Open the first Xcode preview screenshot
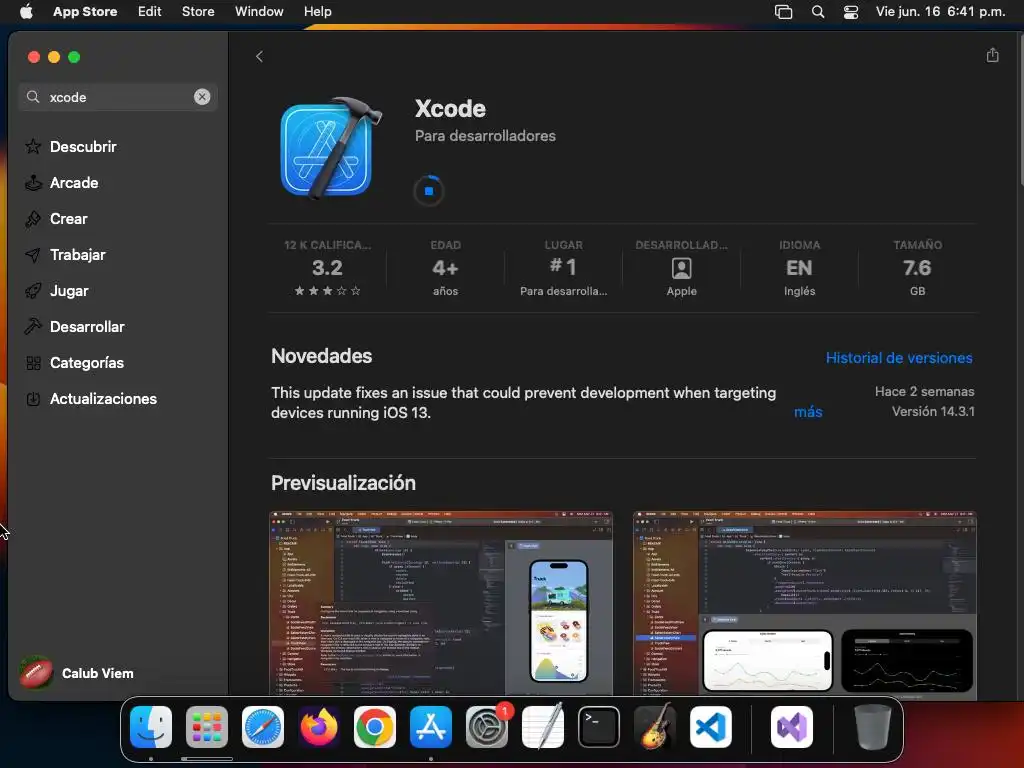1024x768 pixels. [441, 603]
